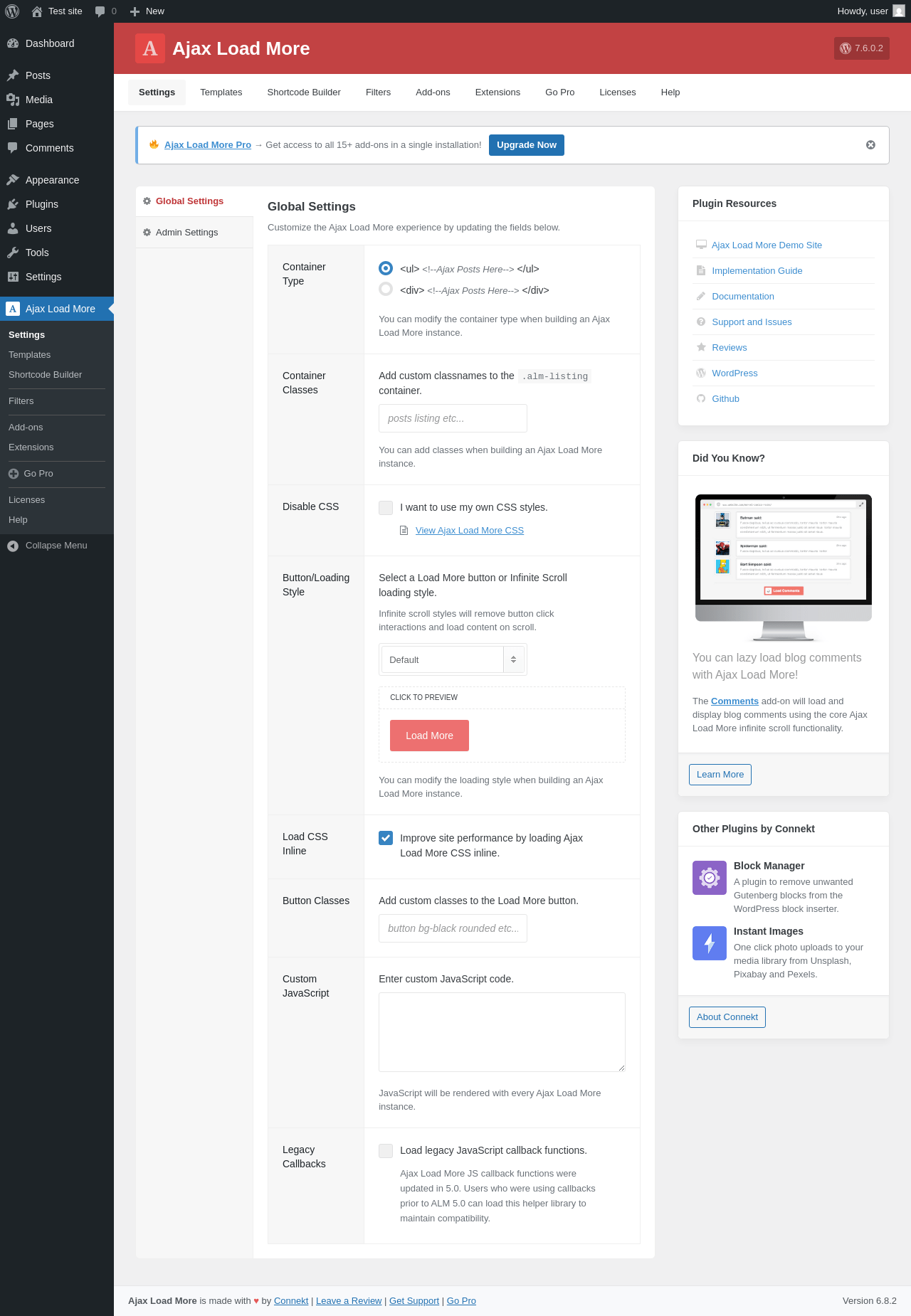This screenshot has height=1316, width=911.
Task: Click the Block Manager plugin title
Action: [769, 866]
